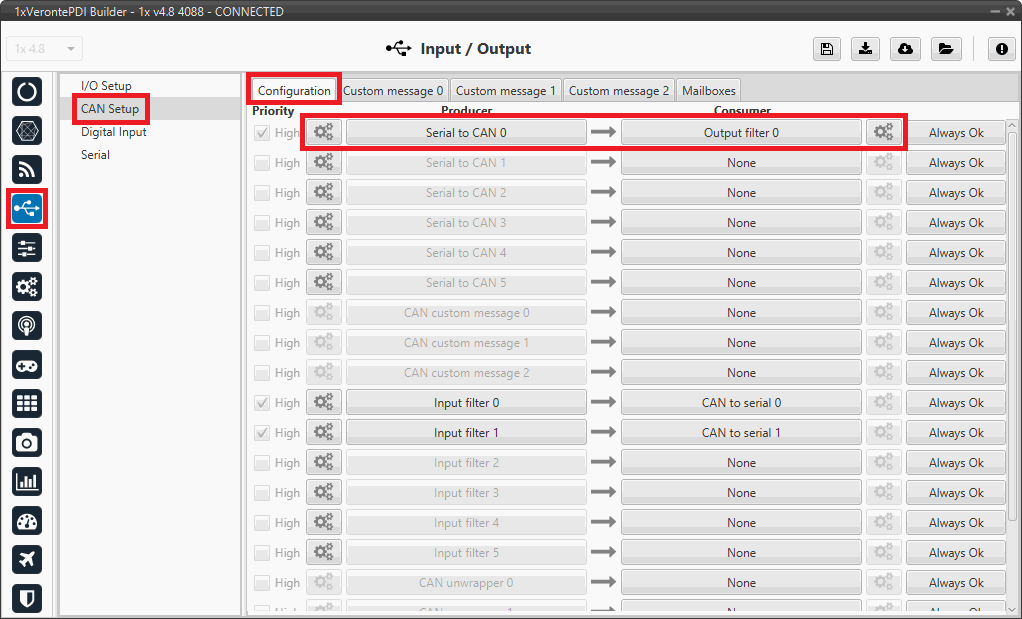
Task: Select Digital Input in the side list
Action: point(114,132)
